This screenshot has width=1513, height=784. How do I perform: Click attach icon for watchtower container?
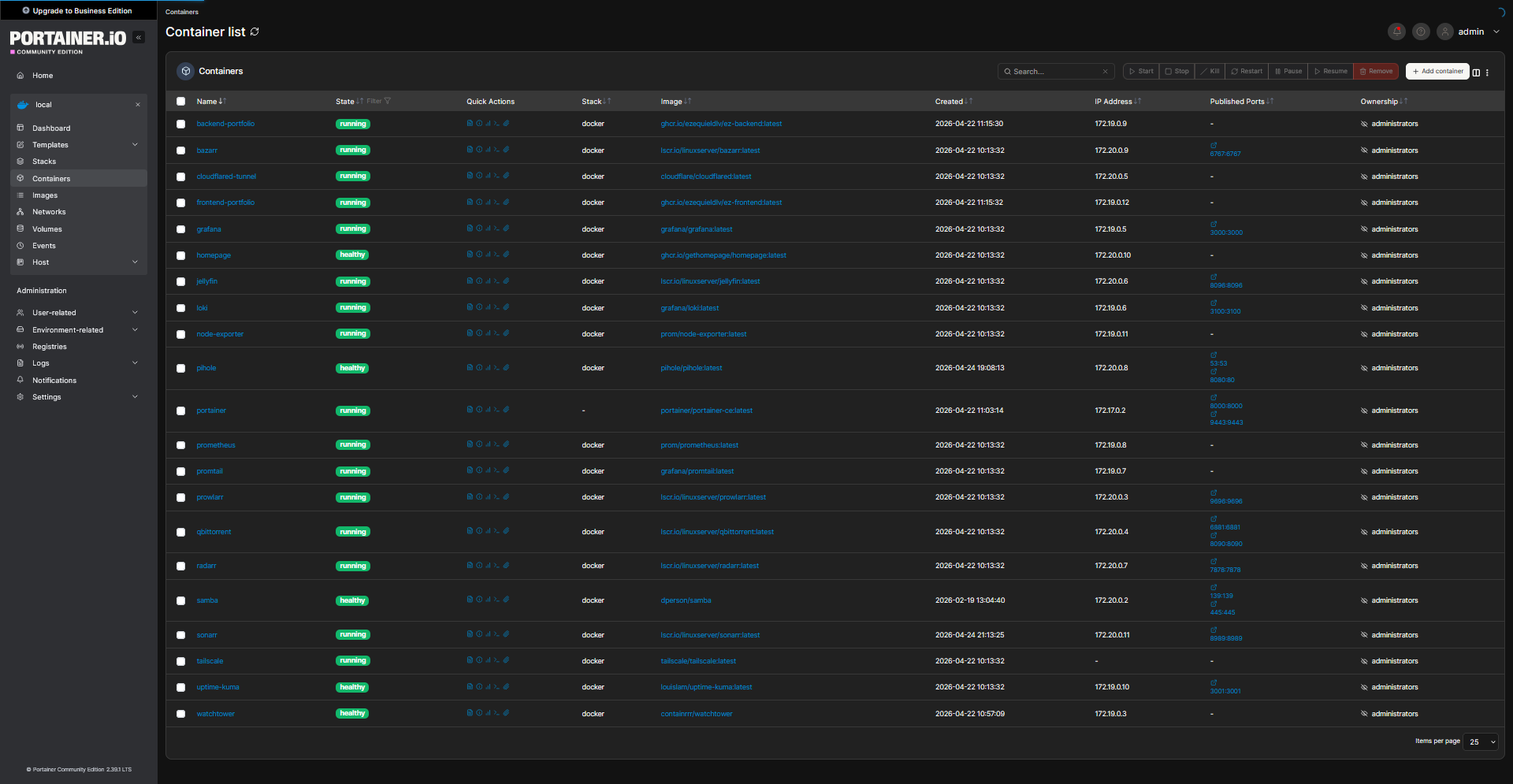pyautogui.click(x=506, y=713)
